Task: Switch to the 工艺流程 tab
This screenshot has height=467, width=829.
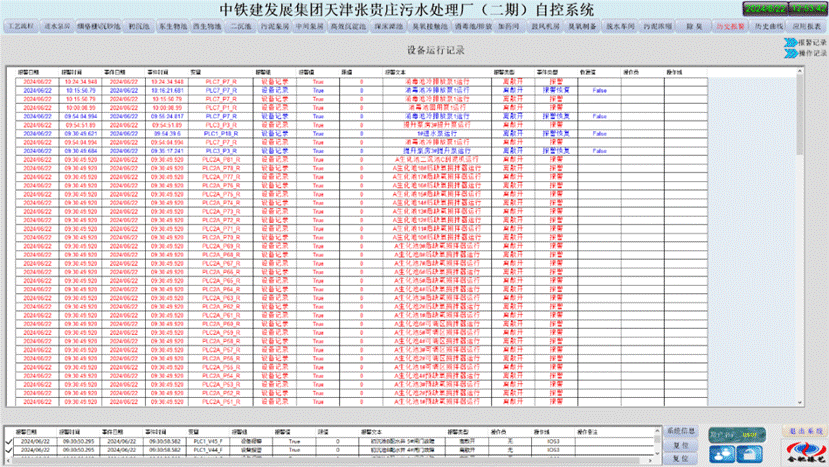Action: click(x=21, y=26)
